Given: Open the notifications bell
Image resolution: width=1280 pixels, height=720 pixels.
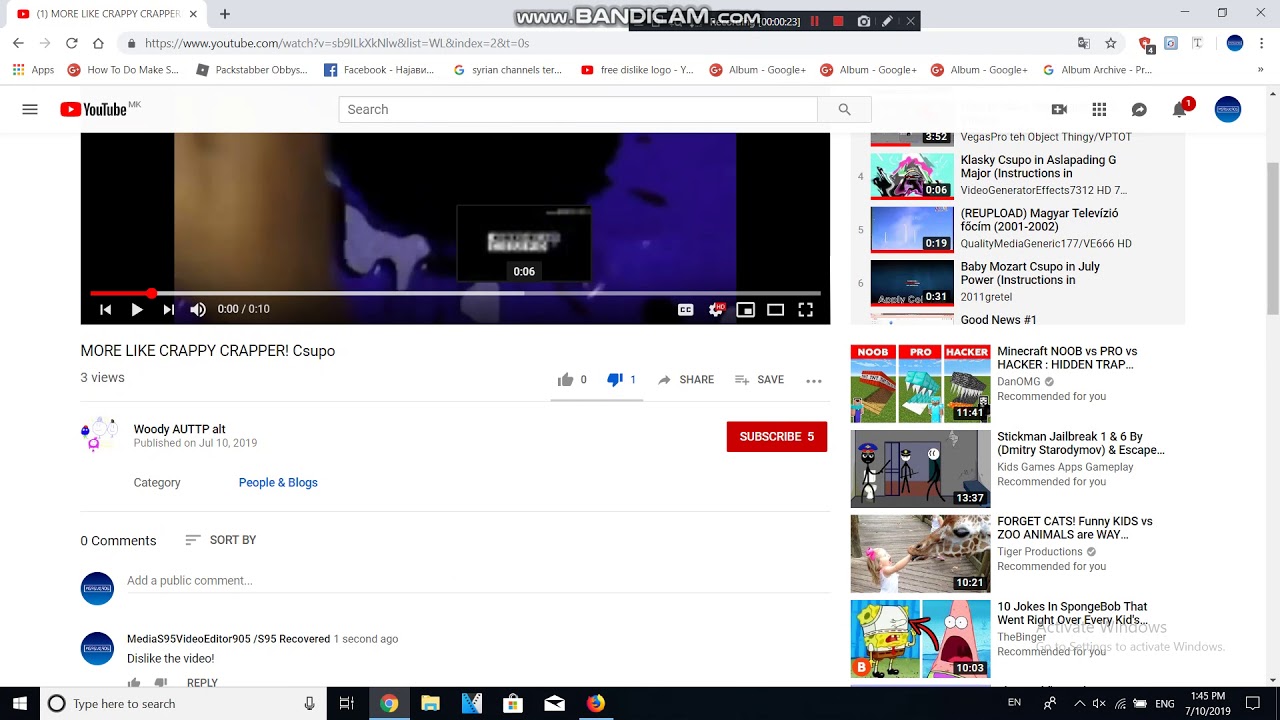Looking at the screenshot, I should pyautogui.click(x=1180, y=110).
